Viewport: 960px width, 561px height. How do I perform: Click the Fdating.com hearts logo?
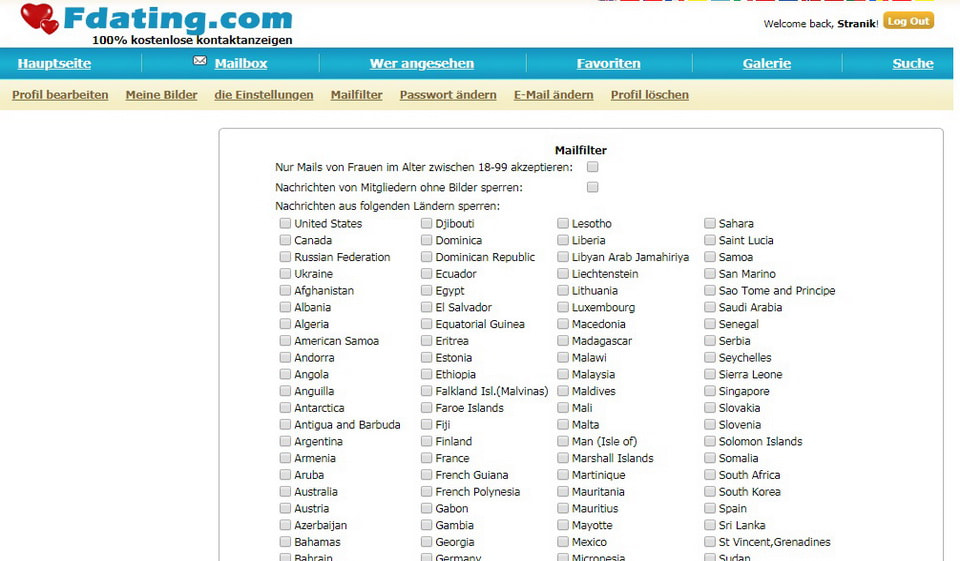pos(40,18)
